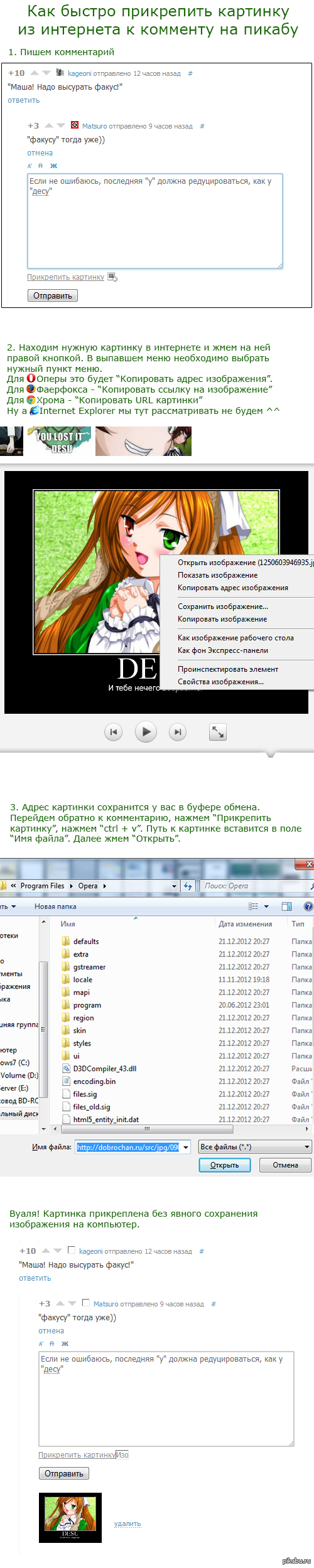Apply italic 'к' formatting in step 1 editor

(30, 166)
